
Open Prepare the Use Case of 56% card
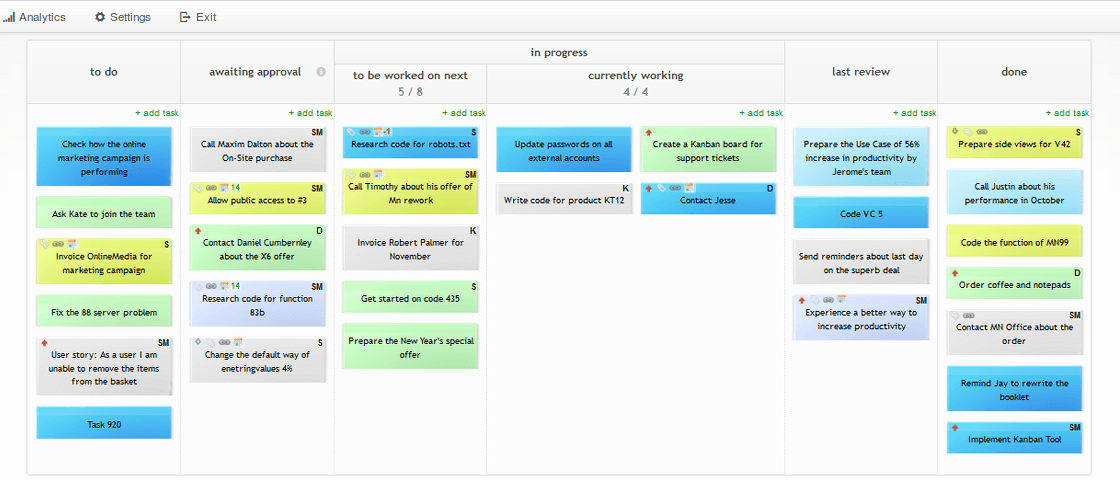pos(861,157)
